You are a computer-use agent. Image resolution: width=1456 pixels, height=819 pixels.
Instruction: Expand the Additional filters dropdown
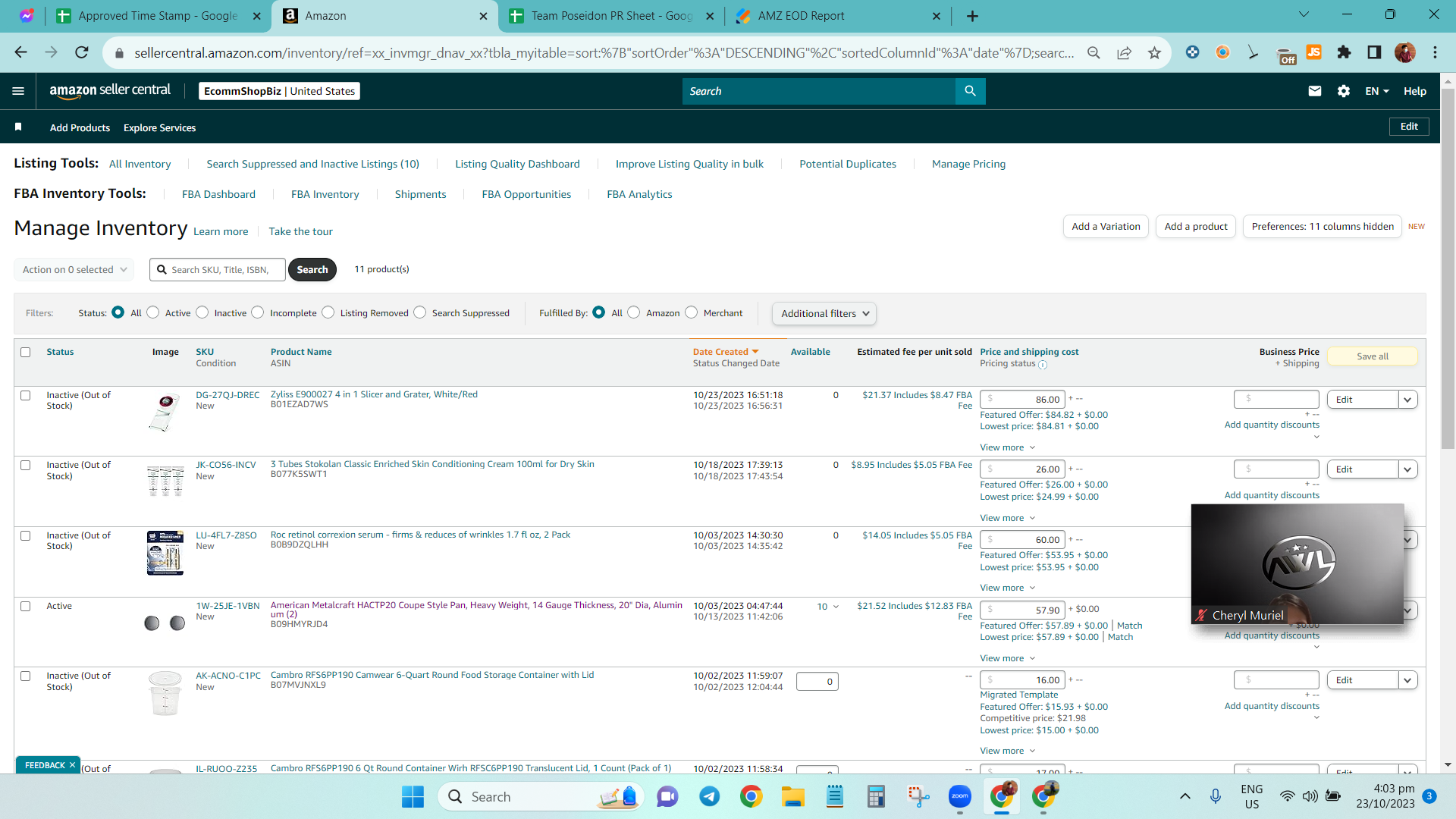[x=824, y=313]
